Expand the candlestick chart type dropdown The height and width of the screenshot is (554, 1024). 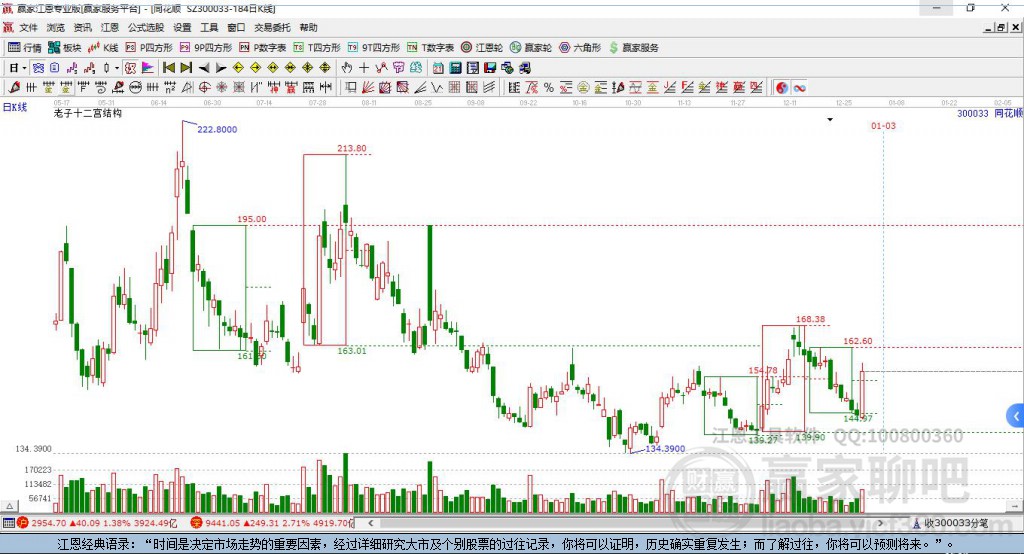tap(117, 68)
